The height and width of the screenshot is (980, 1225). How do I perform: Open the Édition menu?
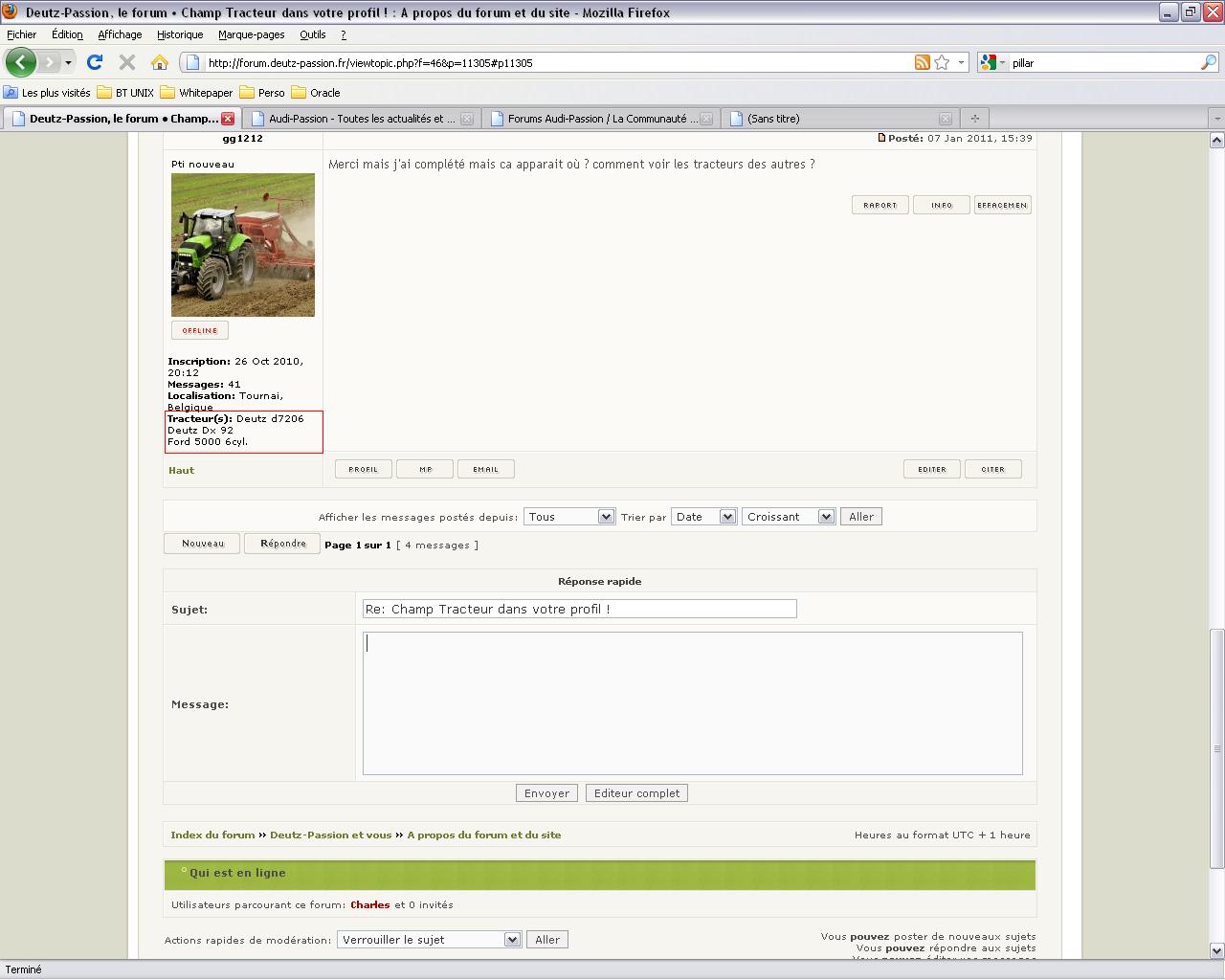[x=67, y=34]
